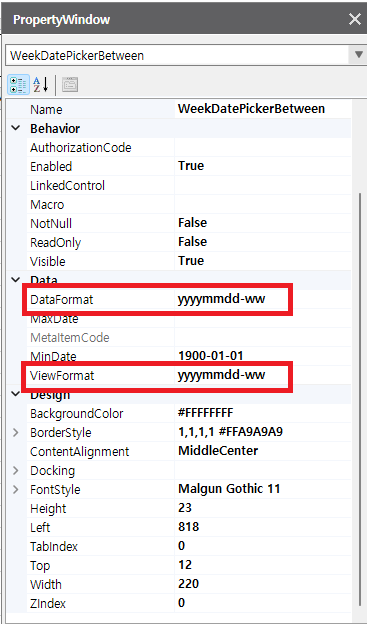Collapse the Data category
Viewport: 367px width, 624px height.
(x=16, y=280)
